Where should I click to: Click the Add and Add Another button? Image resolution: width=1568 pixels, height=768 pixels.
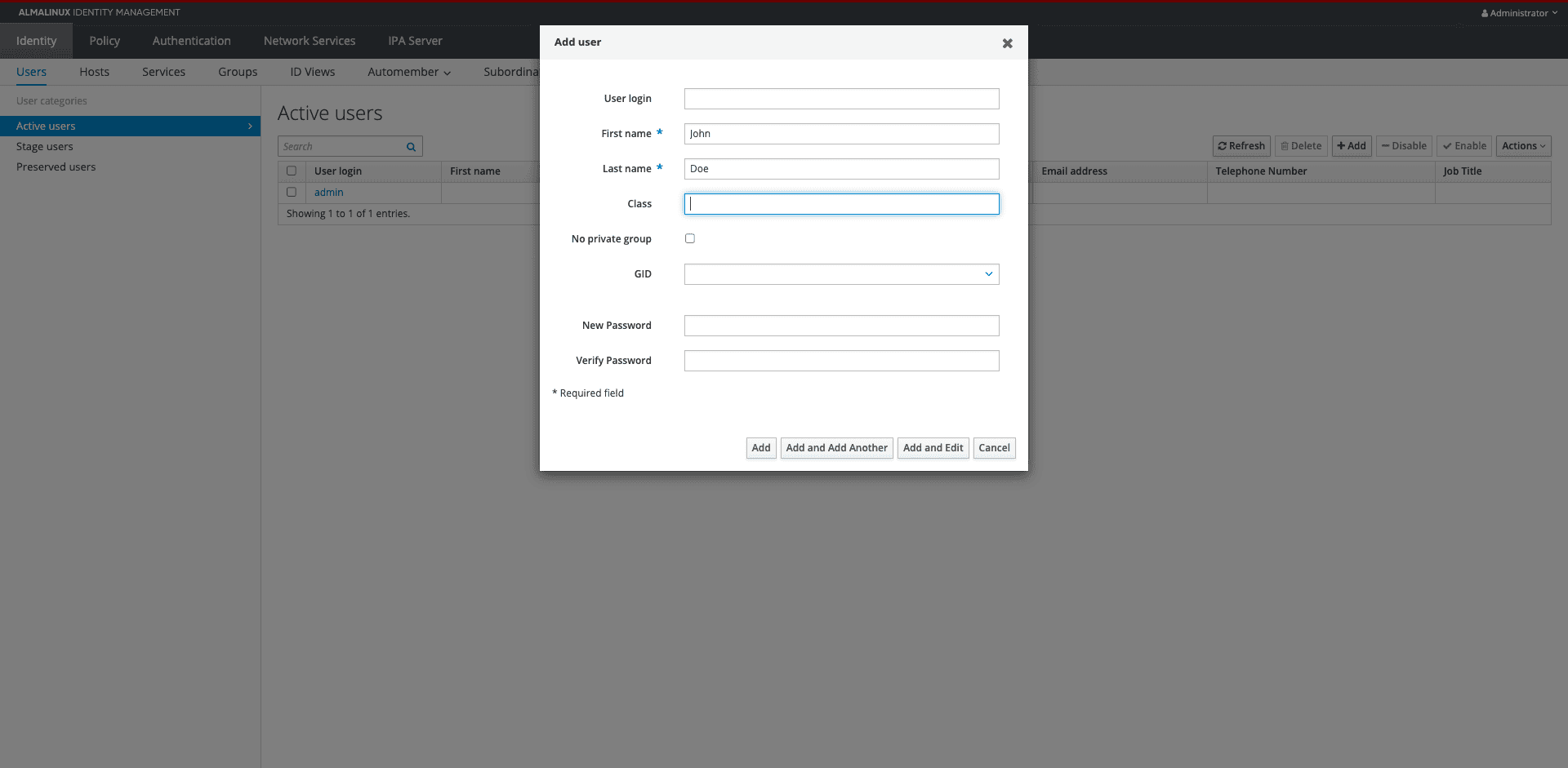pyautogui.click(x=836, y=447)
